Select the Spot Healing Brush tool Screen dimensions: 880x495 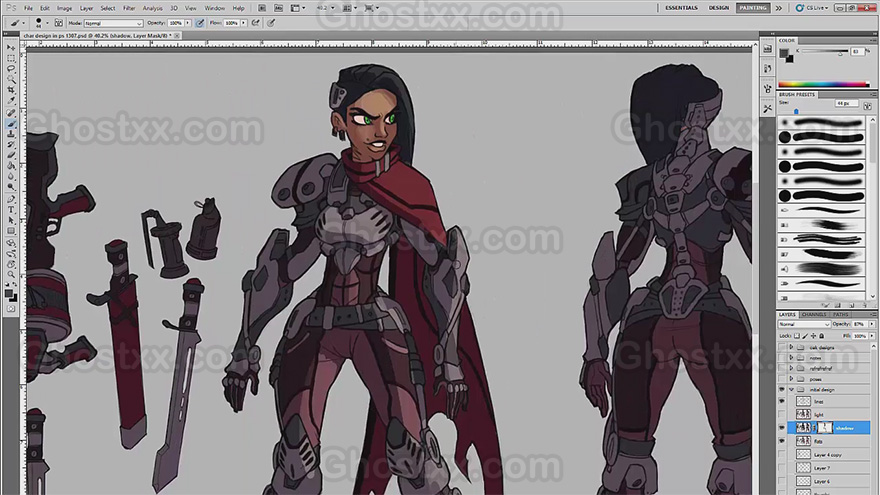pos(11,113)
